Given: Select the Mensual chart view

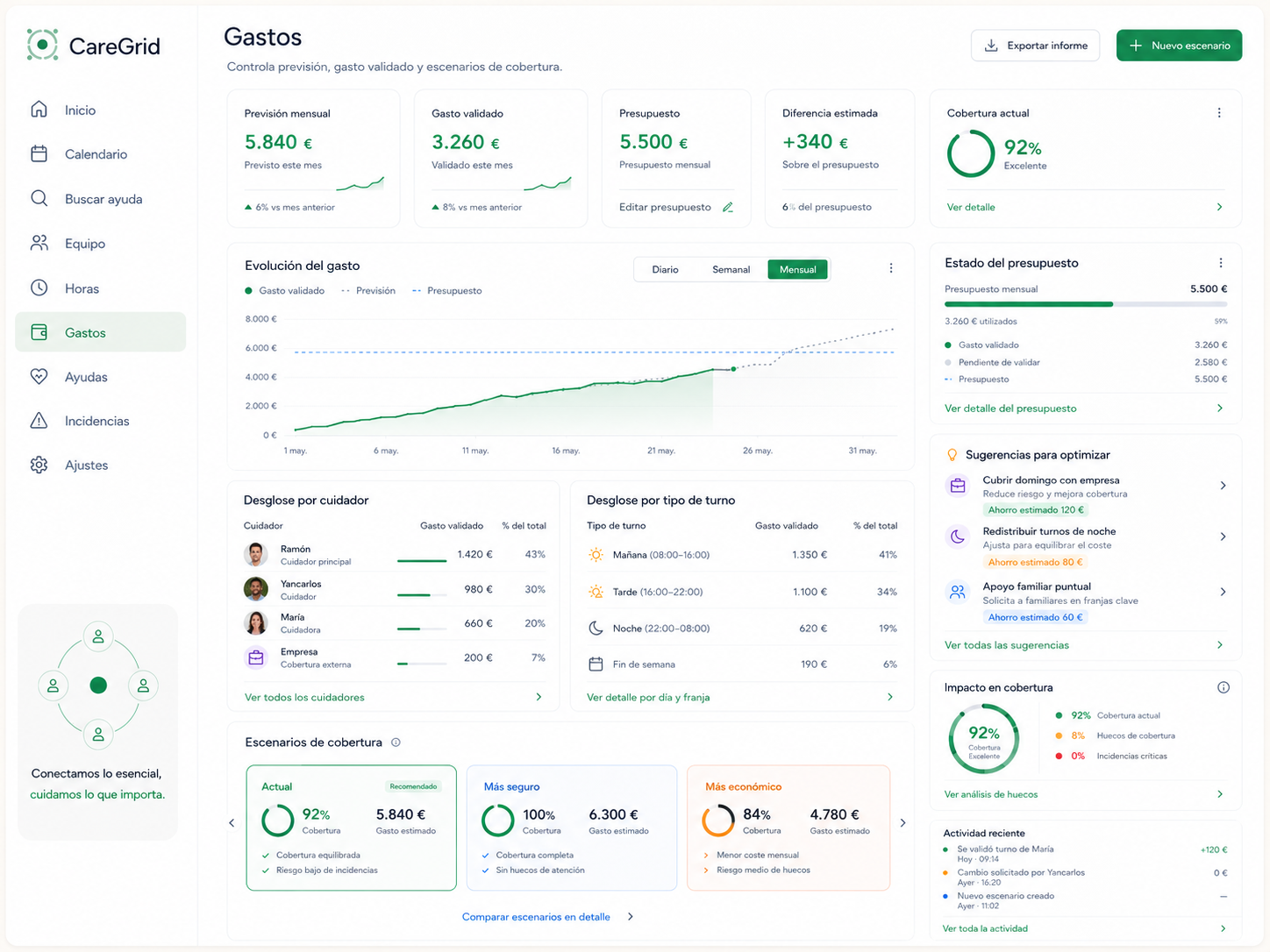Looking at the screenshot, I should pos(797,269).
